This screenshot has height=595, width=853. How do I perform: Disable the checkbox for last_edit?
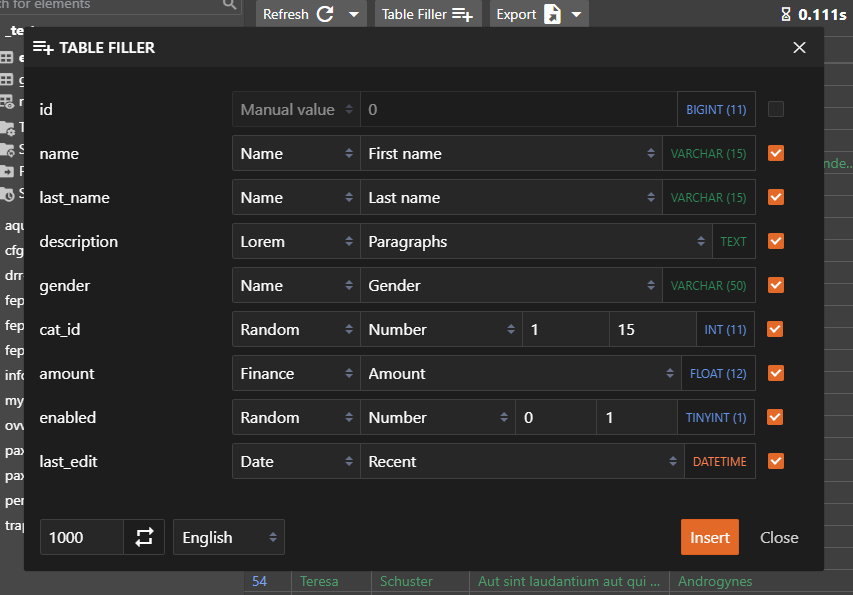(x=775, y=461)
